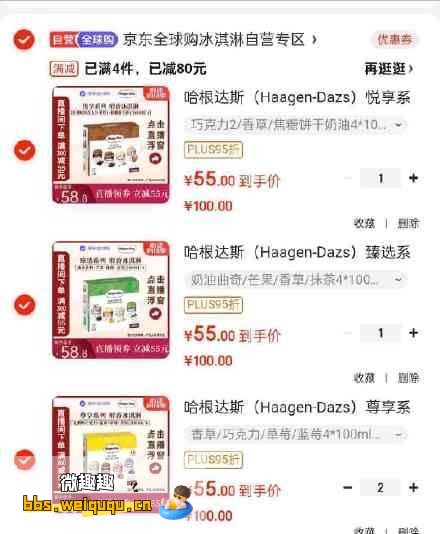
Task: Decrease quantity of the 尊享系 item
Action: [x=347, y=487]
